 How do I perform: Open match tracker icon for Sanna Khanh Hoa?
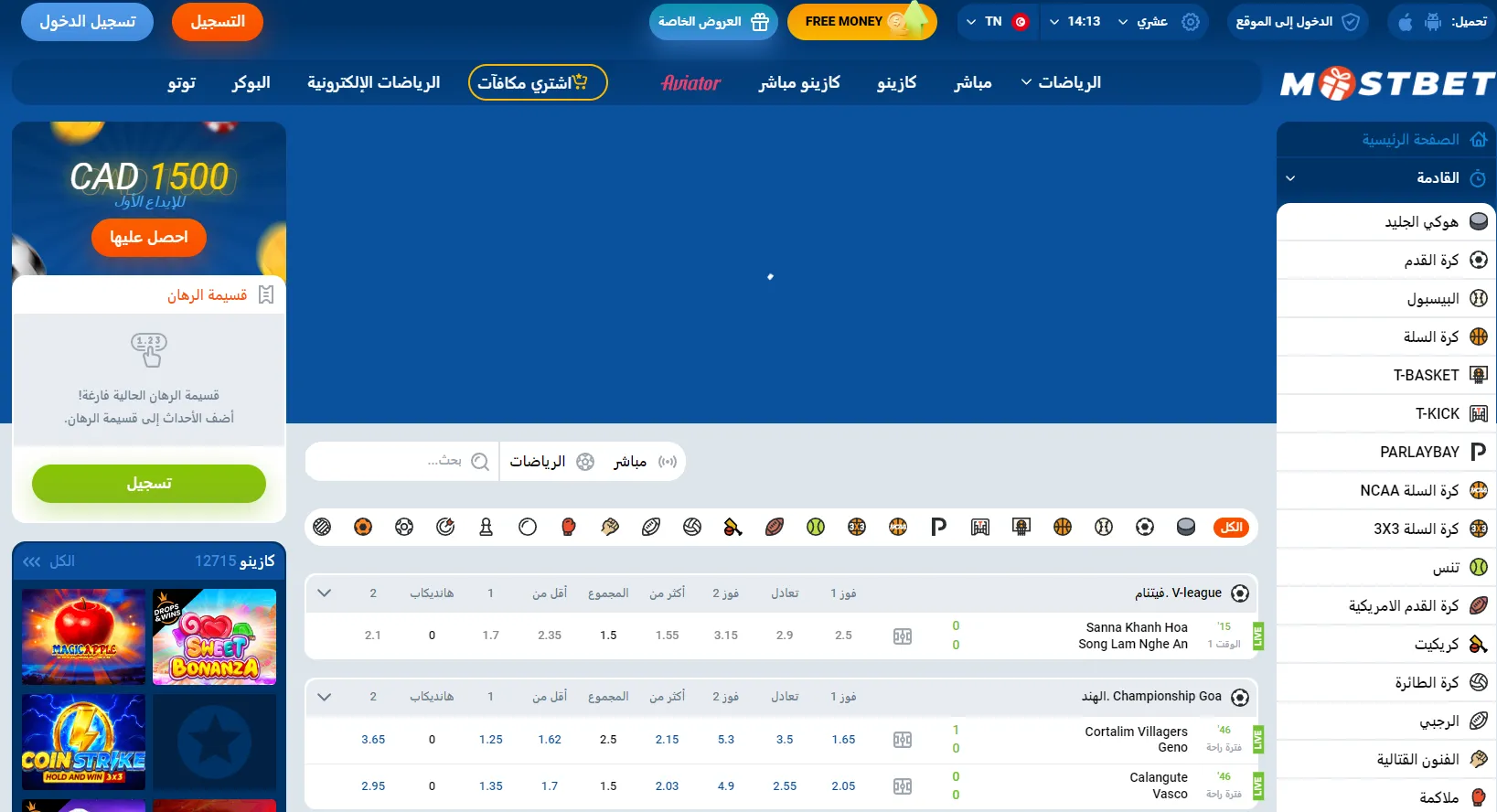(903, 636)
